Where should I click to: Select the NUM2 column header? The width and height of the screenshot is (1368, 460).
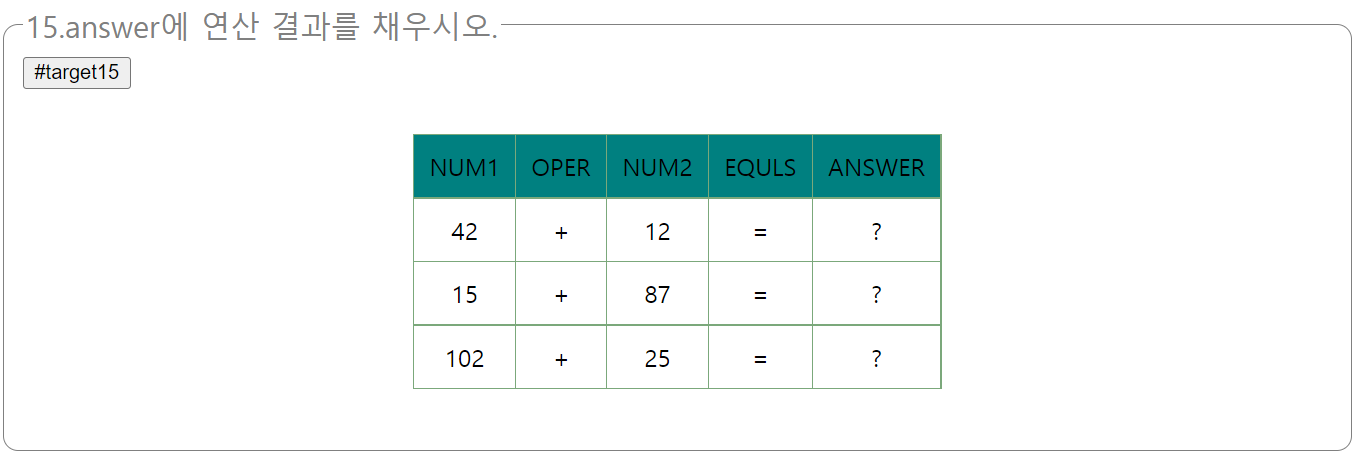657,167
